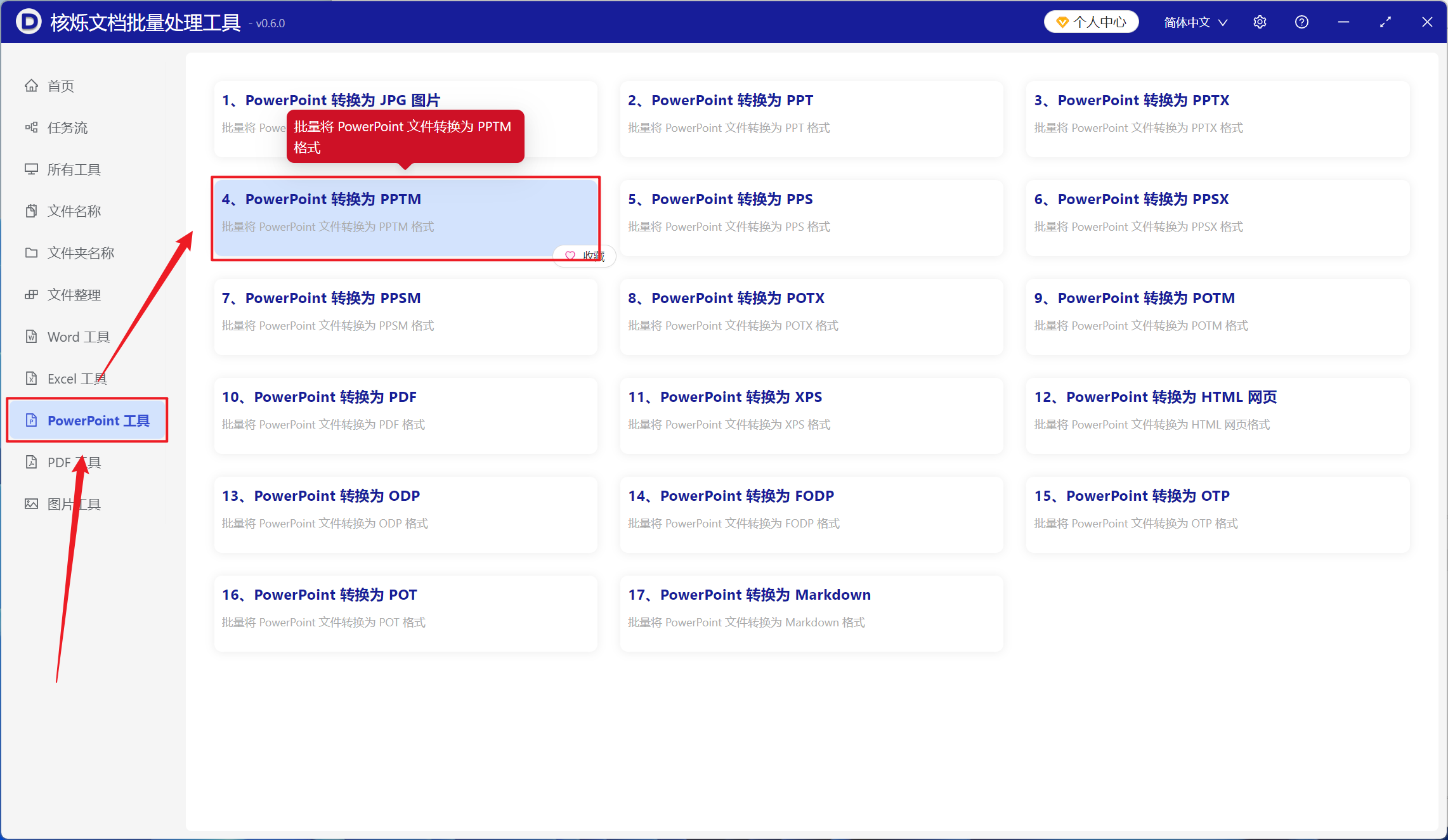Click the heart 收藏 favorite icon
This screenshot has height=840, width=1448.
click(570, 255)
